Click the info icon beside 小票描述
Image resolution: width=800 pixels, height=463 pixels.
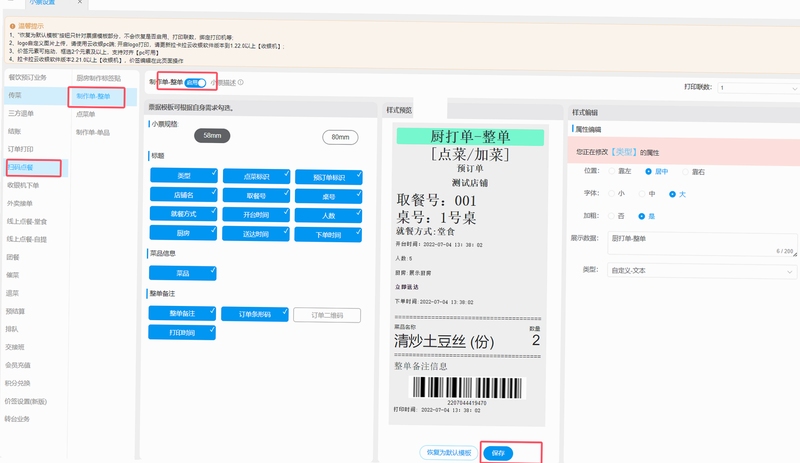tap(240, 82)
